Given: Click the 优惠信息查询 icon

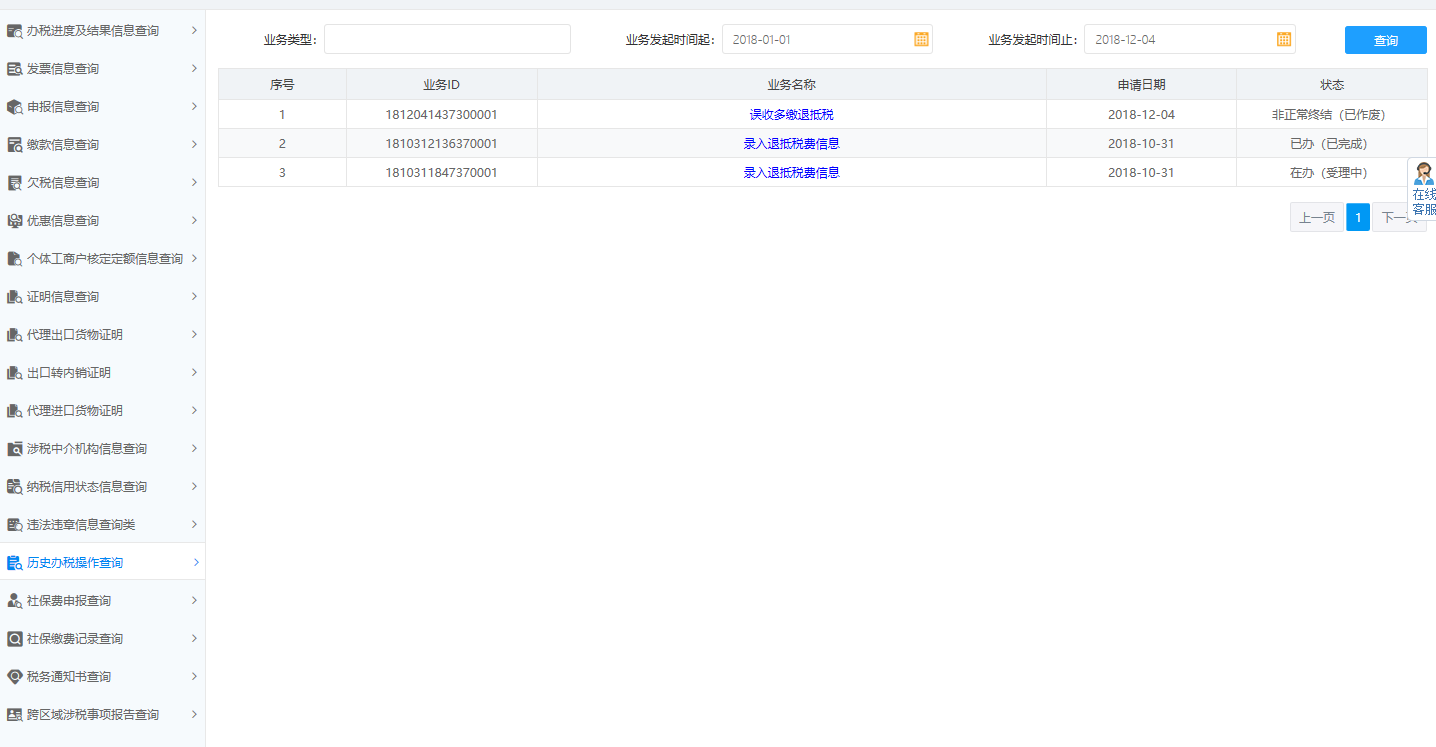Looking at the screenshot, I should pyautogui.click(x=14, y=220).
